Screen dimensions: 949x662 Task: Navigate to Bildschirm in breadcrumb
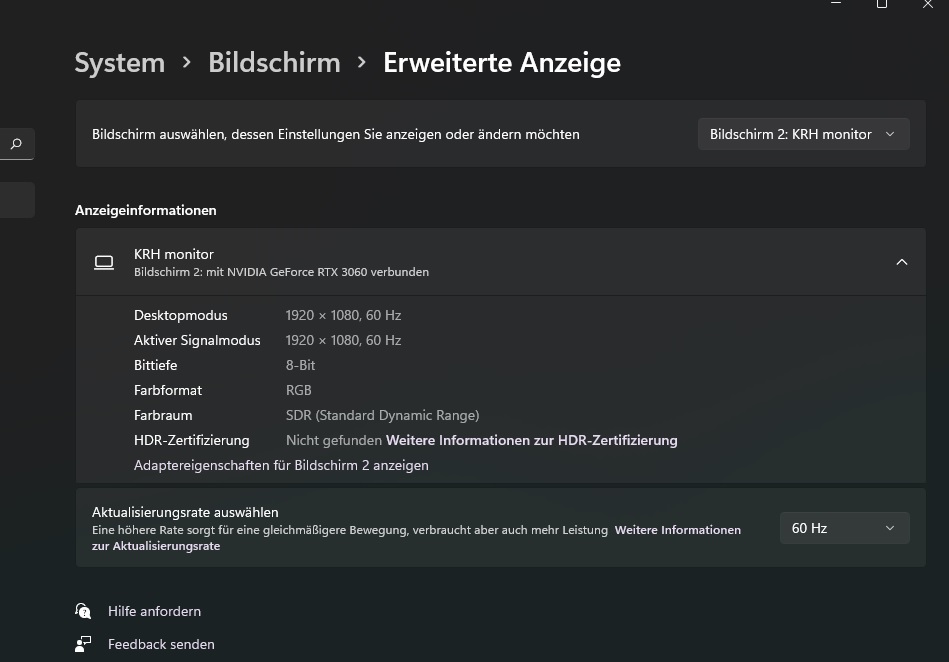(274, 63)
